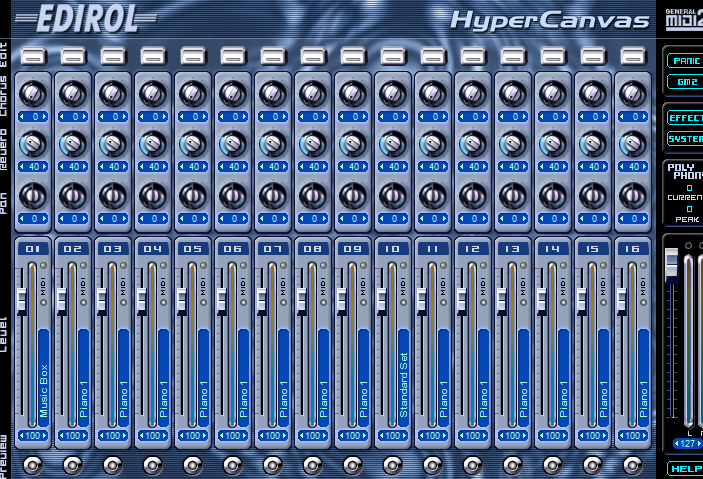Viewport: 703px width, 479px height.
Task: Click the Pan knob of part 10
Action: click(x=392, y=196)
